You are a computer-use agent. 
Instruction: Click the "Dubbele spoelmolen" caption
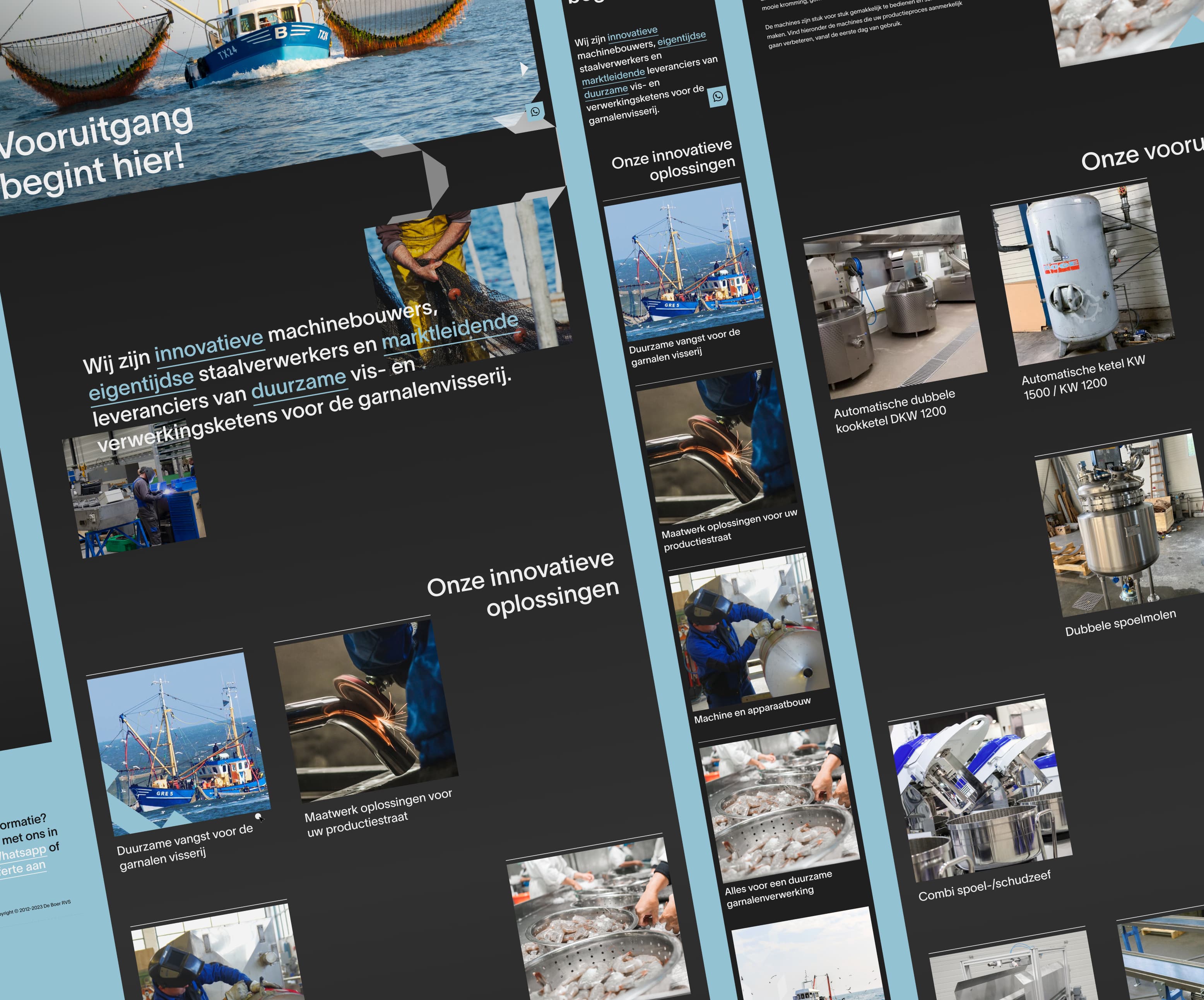(x=1121, y=623)
